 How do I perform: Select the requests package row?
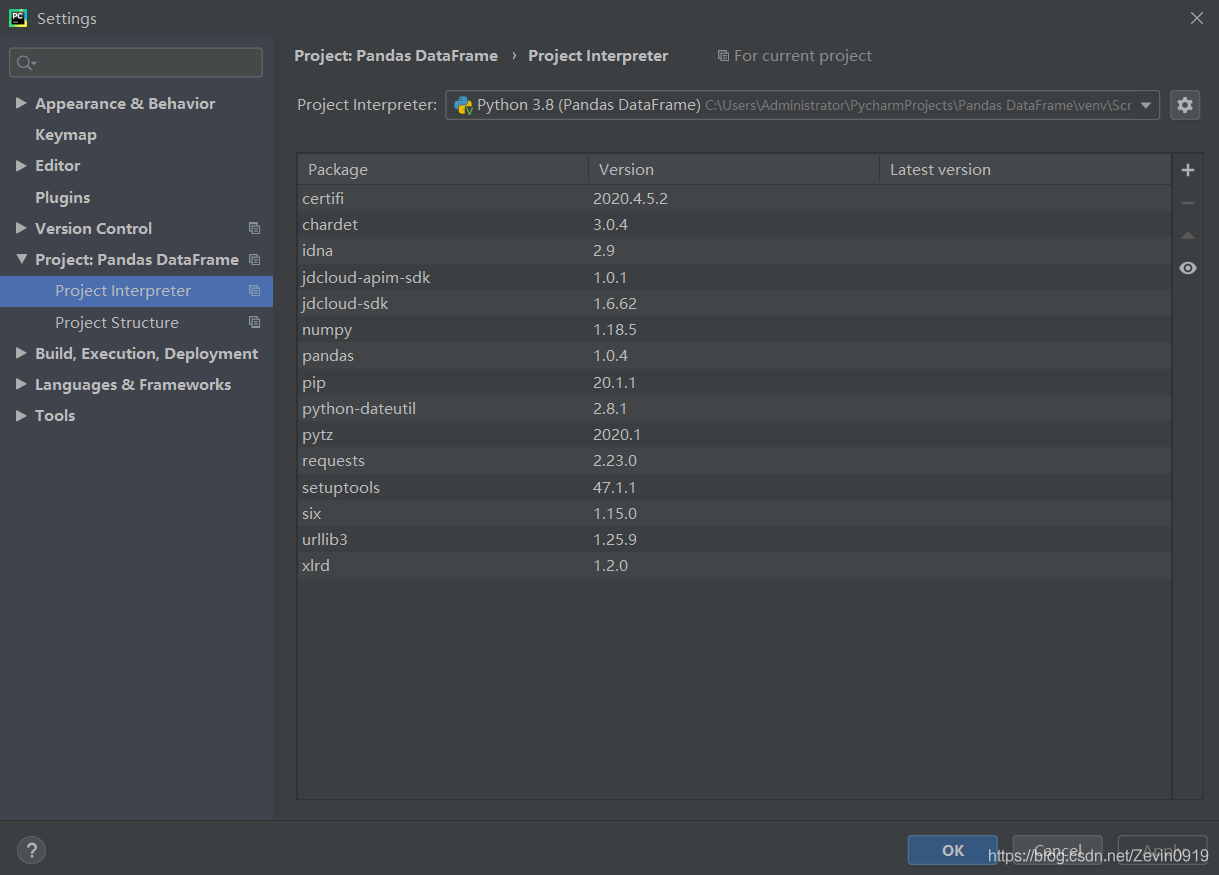(734, 460)
